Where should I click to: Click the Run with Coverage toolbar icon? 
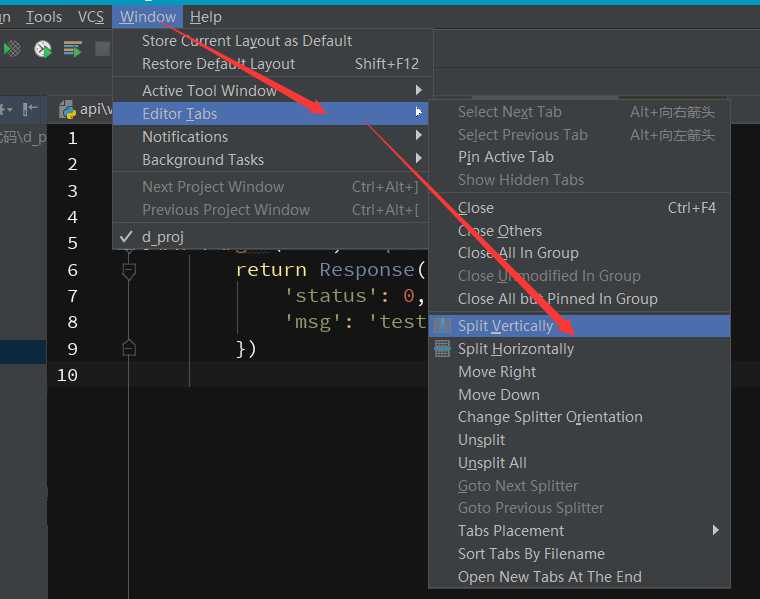[x=13, y=48]
